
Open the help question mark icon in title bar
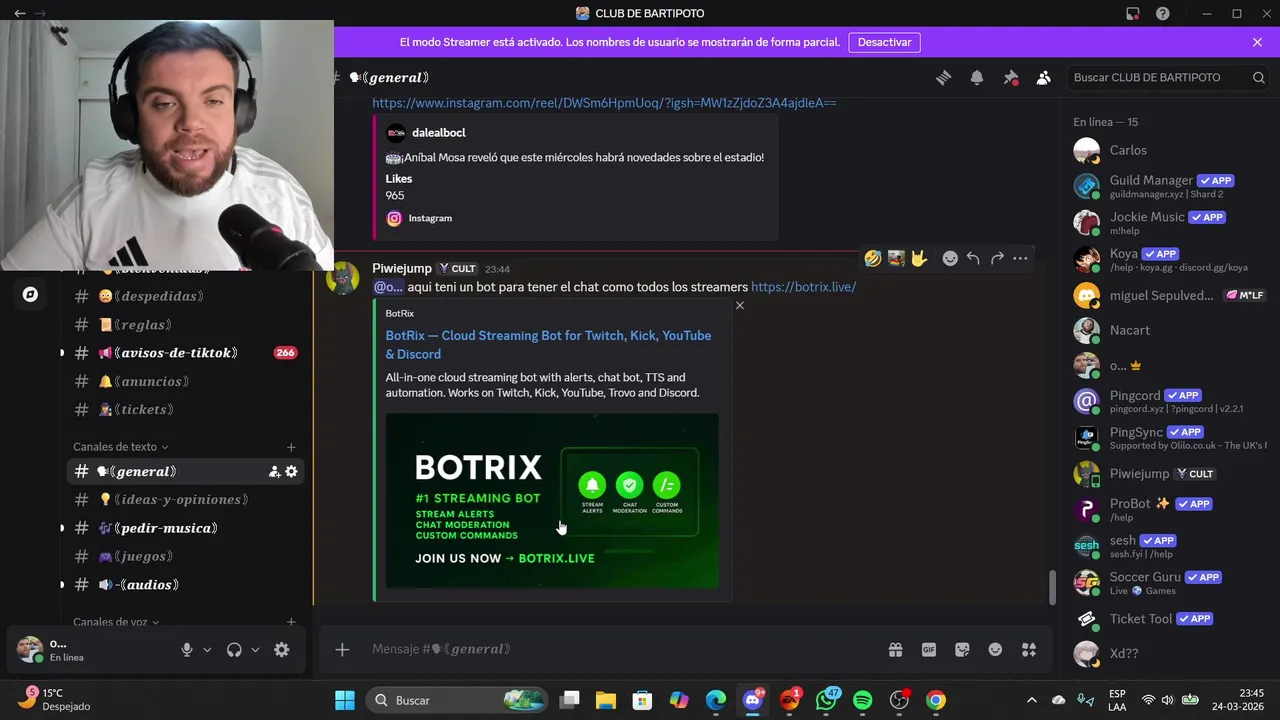(x=1163, y=14)
